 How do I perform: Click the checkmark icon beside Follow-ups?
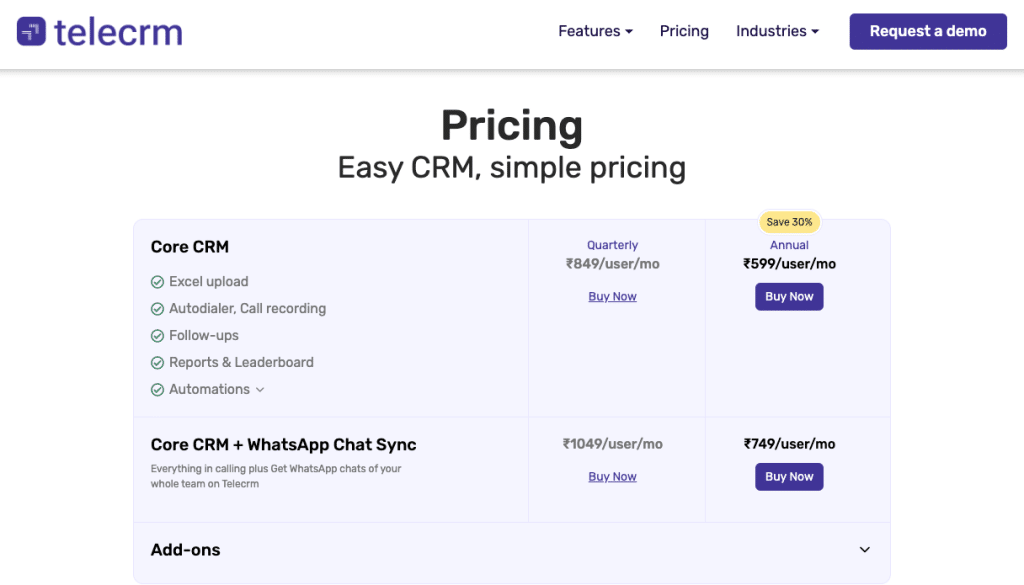pyautogui.click(x=157, y=335)
